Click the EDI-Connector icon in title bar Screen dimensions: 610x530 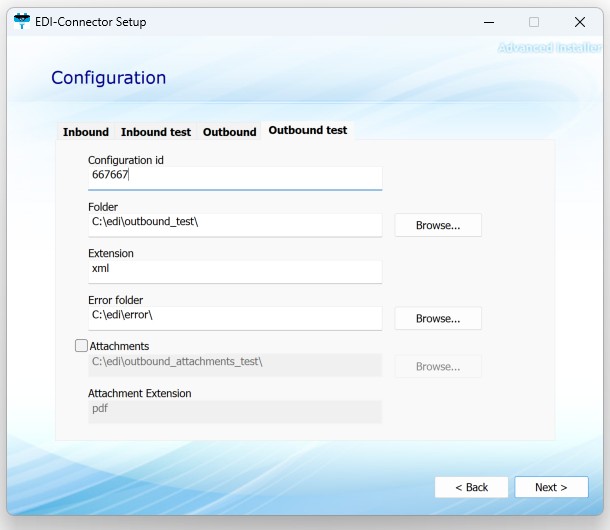[x=22, y=21]
